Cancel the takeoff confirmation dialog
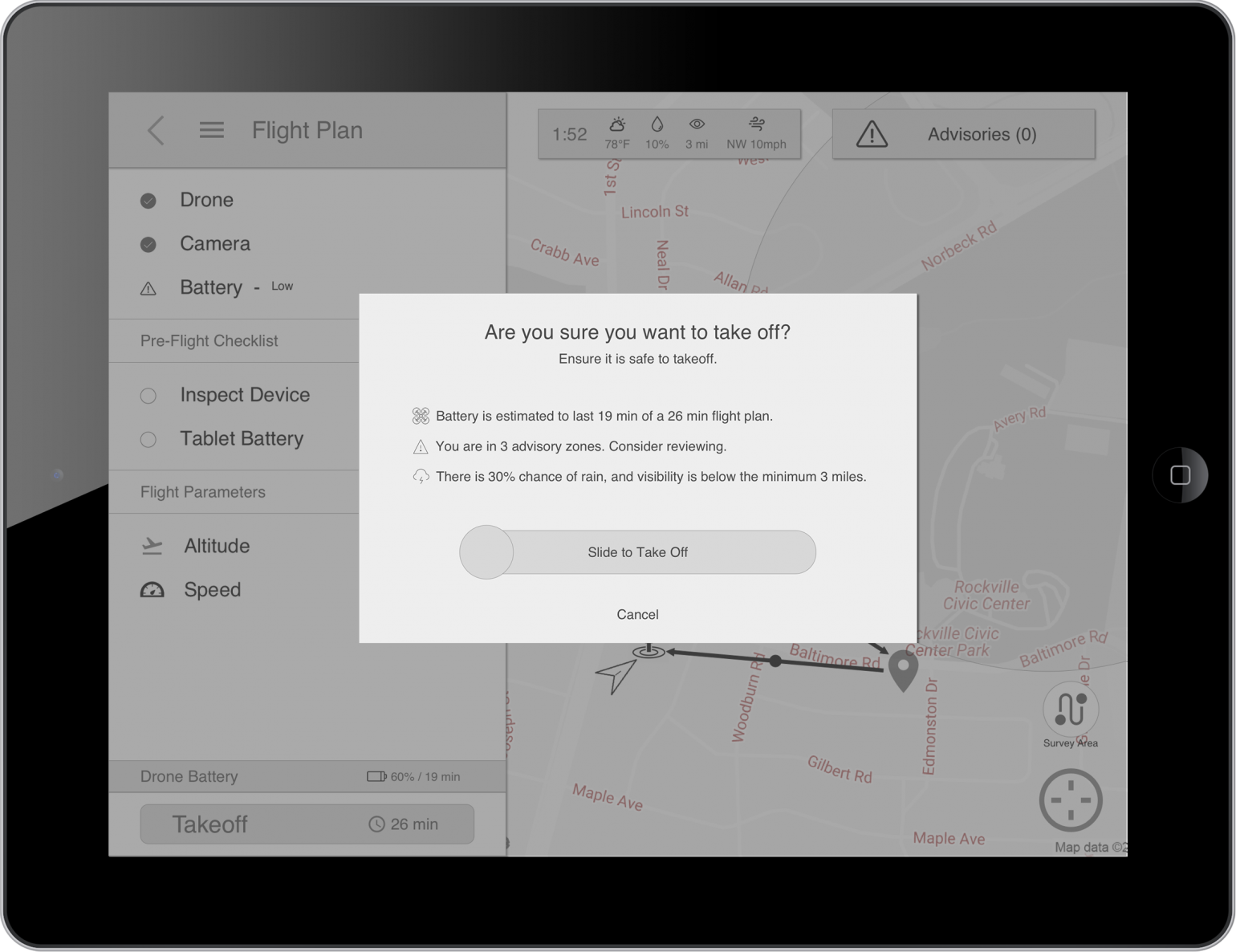Image resolution: width=1236 pixels, height=952 pixels. click(x=637, y=615)
